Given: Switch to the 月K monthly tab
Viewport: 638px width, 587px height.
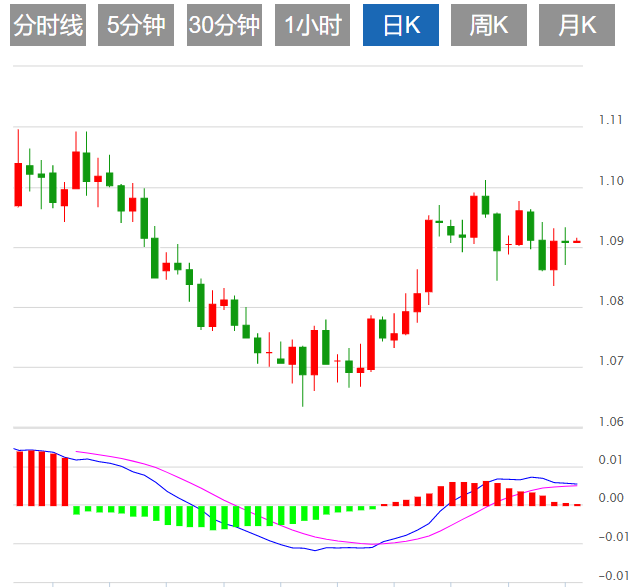Looking at the screenshot, I should point(577,25).
